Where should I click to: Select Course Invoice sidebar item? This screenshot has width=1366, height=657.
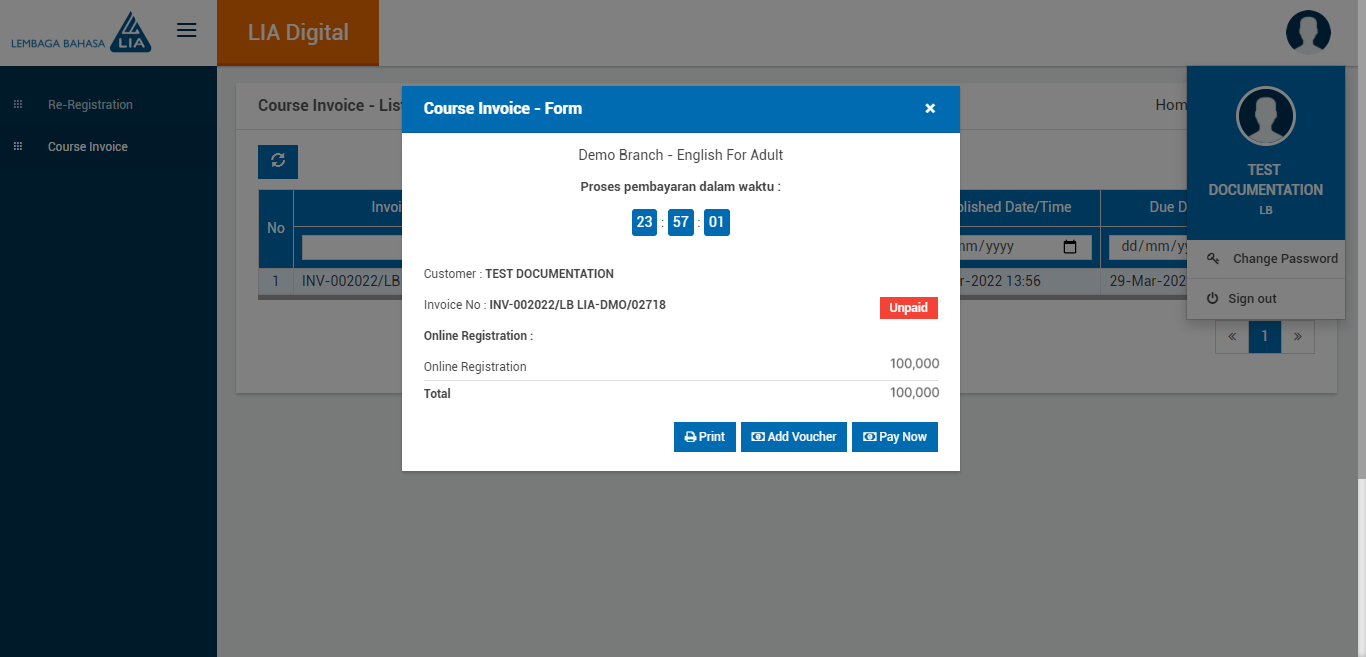click(88, 147)
